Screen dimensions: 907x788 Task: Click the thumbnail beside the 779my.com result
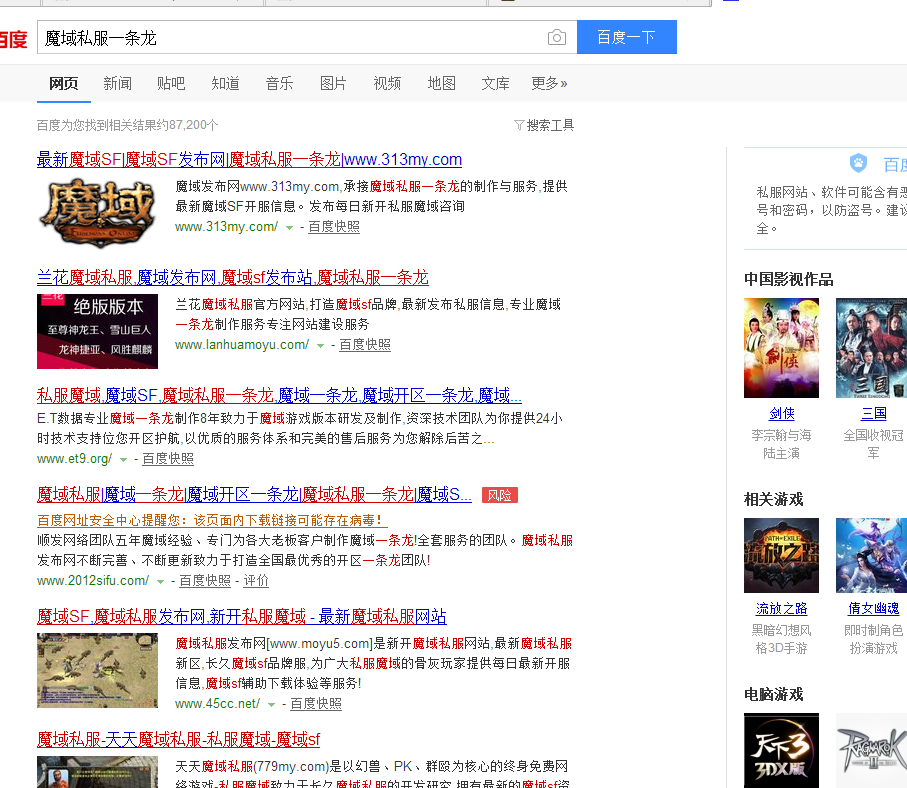pyautogui.click(x=97, y=772)
